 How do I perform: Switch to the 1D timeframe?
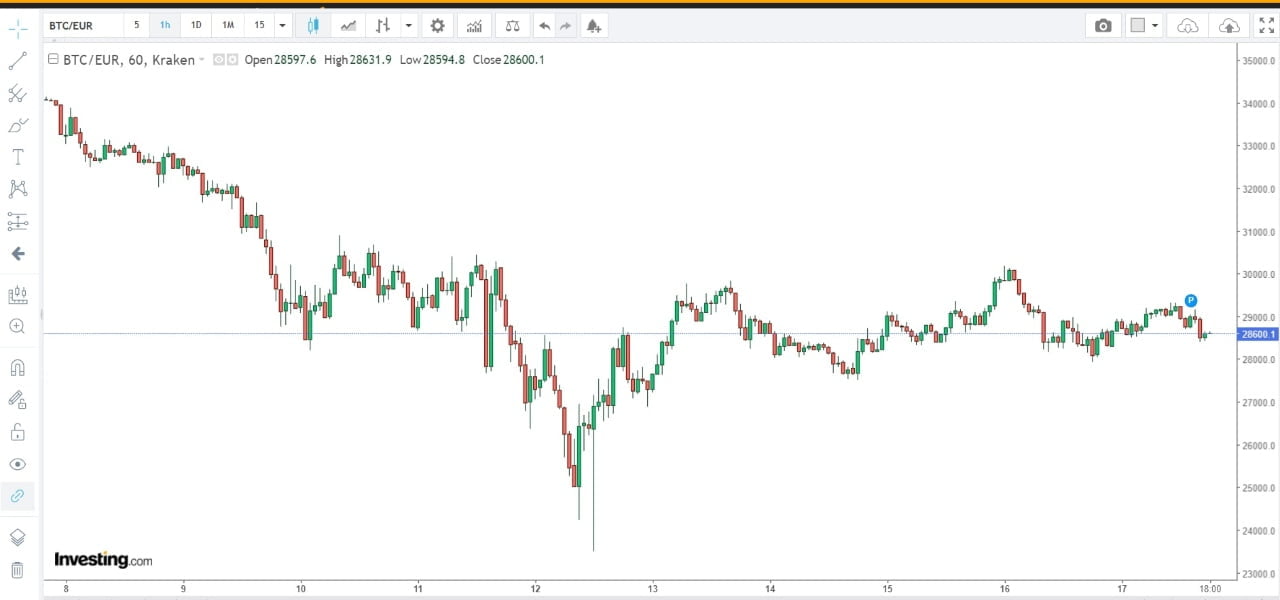point(196,25)
